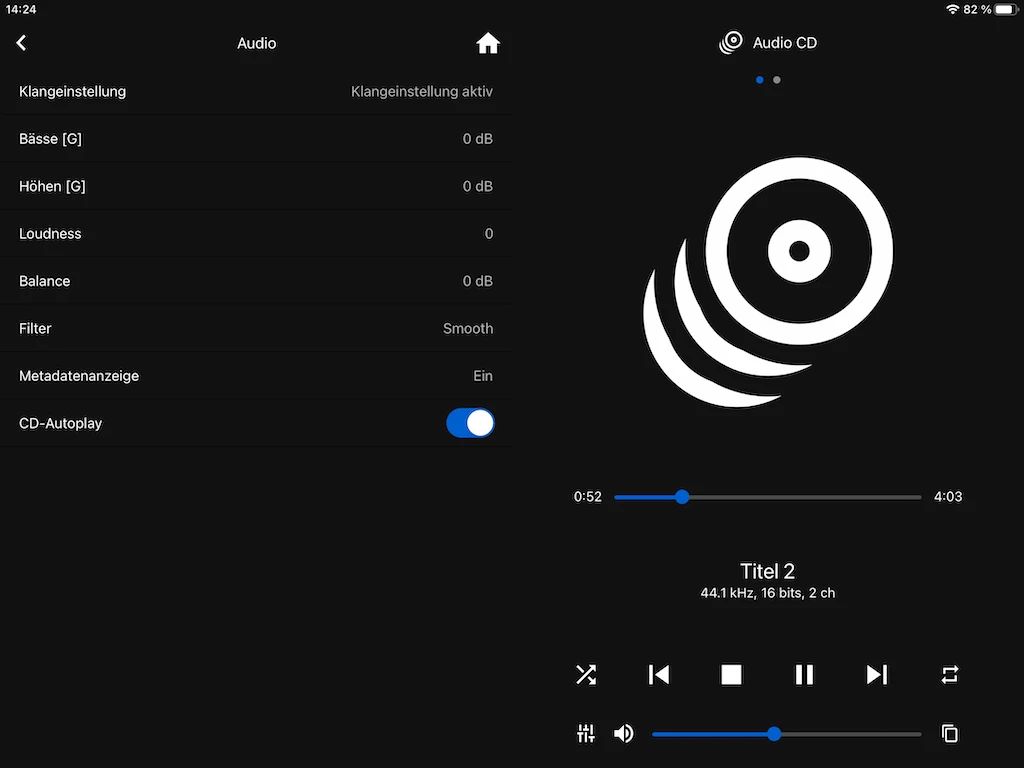Change the Filter Smooth option
The image size is (1024, 768).
point(256,328)
